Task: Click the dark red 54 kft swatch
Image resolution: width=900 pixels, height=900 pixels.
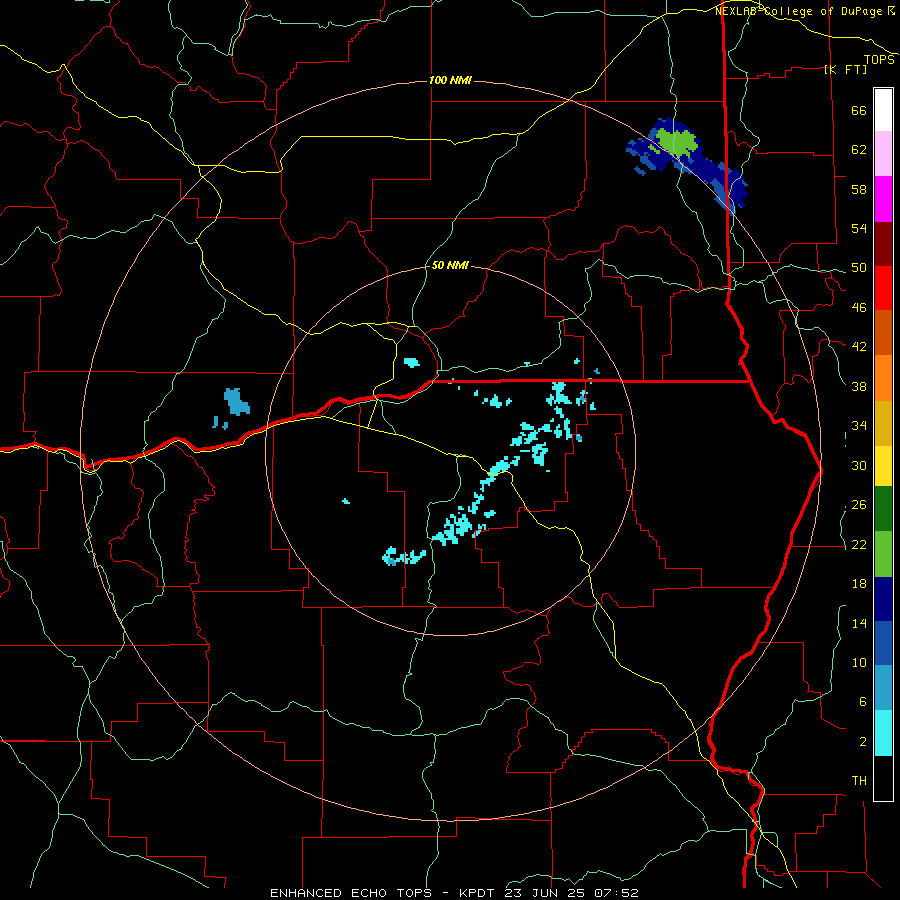Action: [883, 243]
